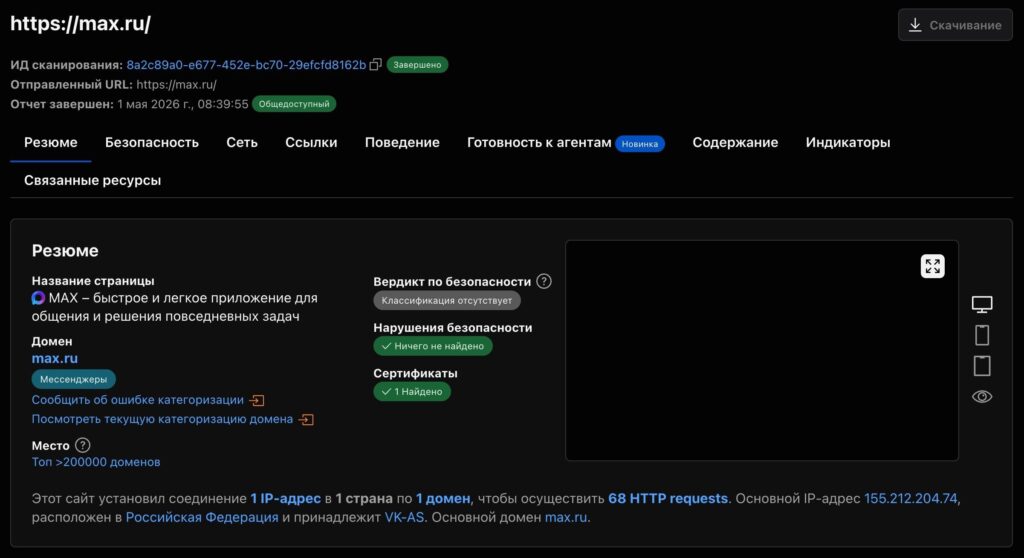Click the Завершено status badge

417,65
